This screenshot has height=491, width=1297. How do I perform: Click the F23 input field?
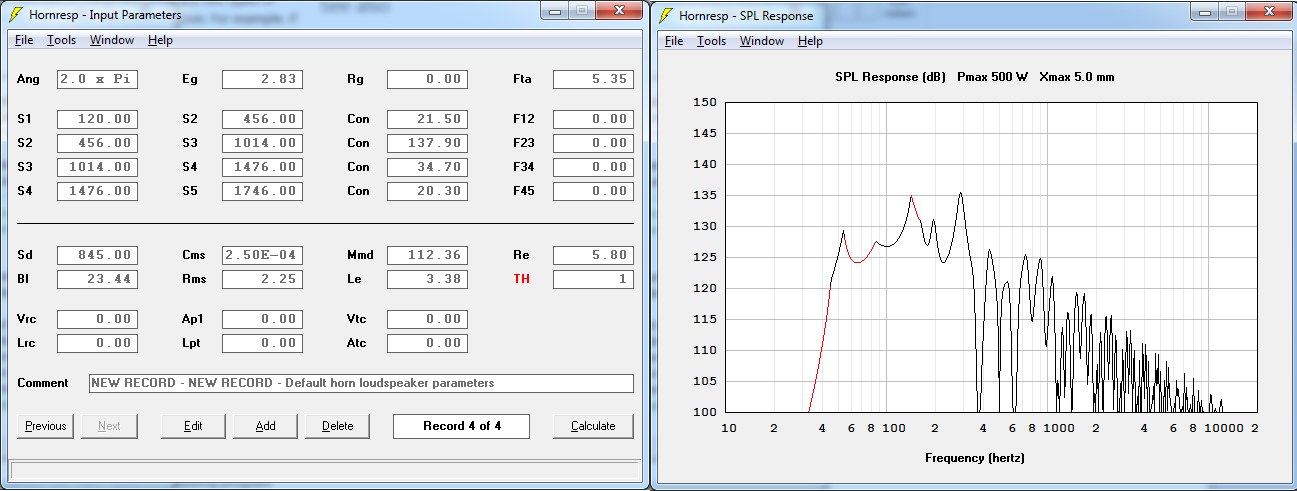(x=593, y=143)
